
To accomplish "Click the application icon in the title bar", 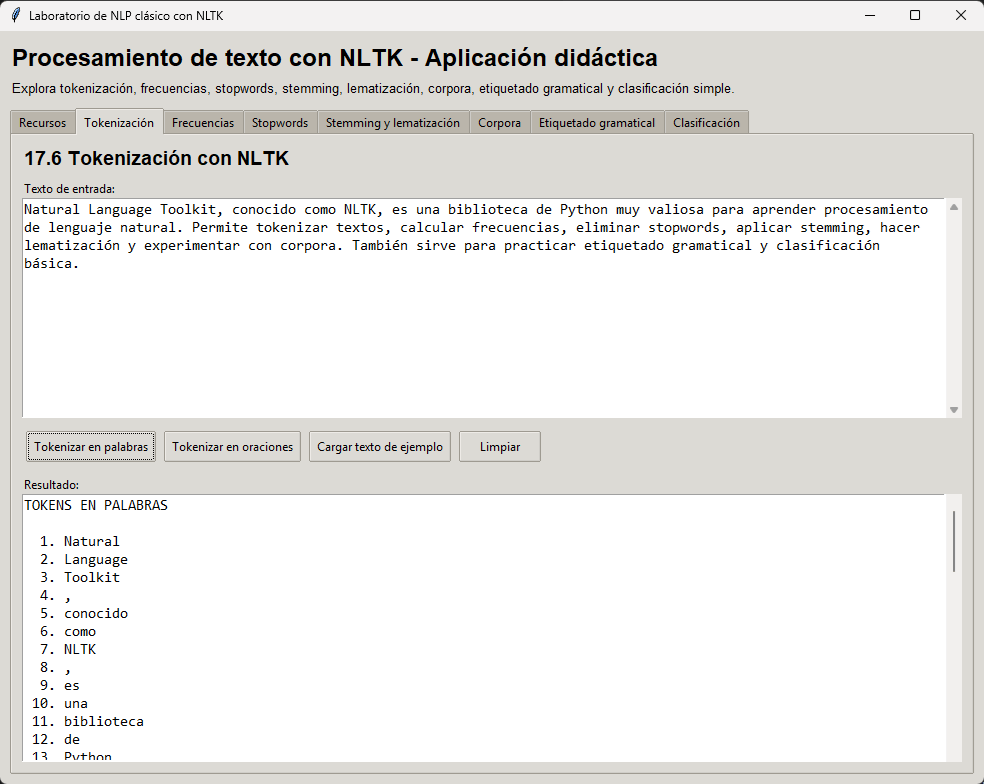I will point(18,15).
